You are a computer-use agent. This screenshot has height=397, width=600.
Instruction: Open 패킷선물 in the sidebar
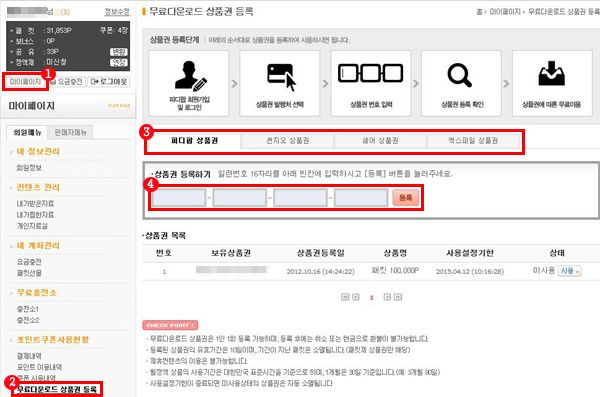[29, 273]
